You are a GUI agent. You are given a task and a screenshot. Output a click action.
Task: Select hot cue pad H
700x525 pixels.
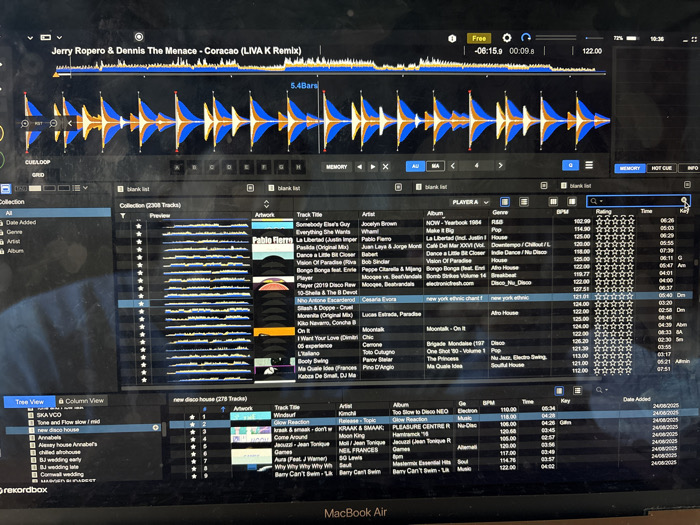(x=298, y=167)
